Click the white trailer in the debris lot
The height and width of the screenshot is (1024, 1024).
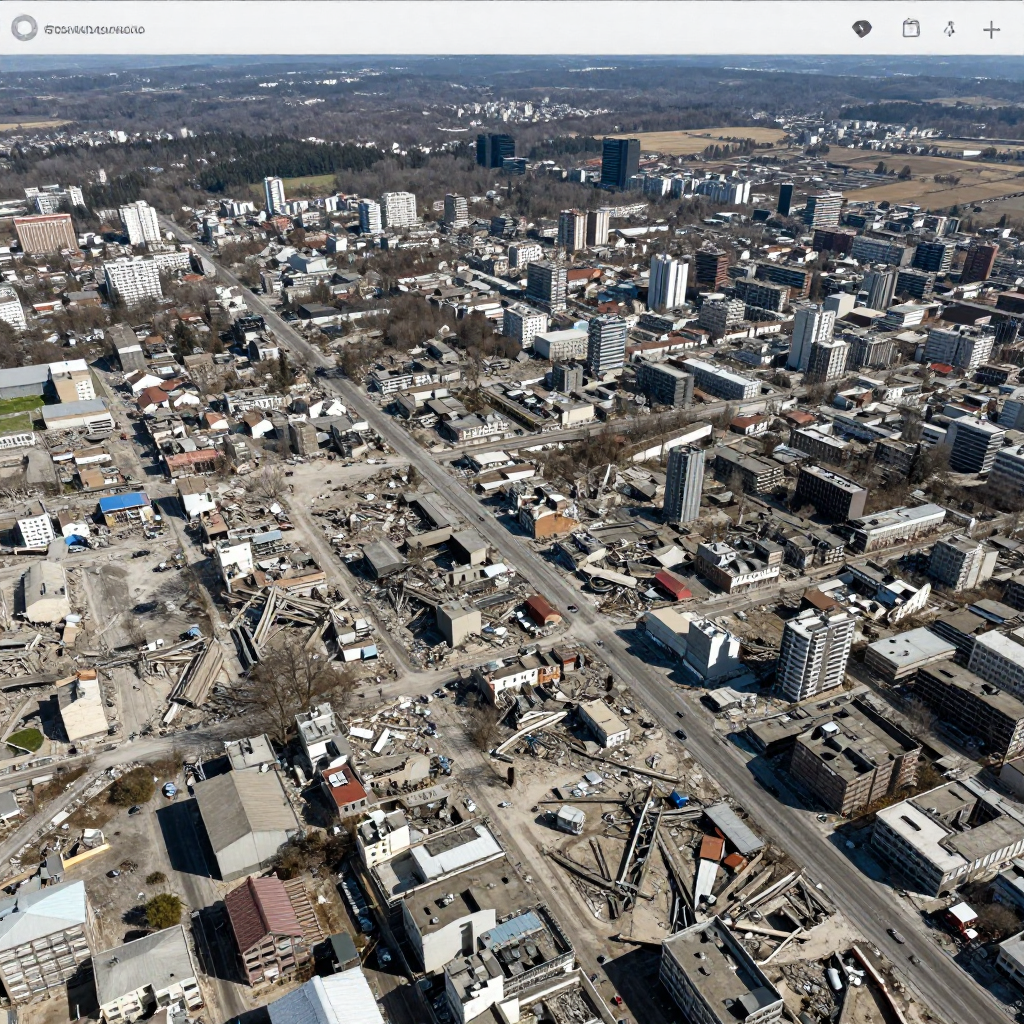click(570, 819)
